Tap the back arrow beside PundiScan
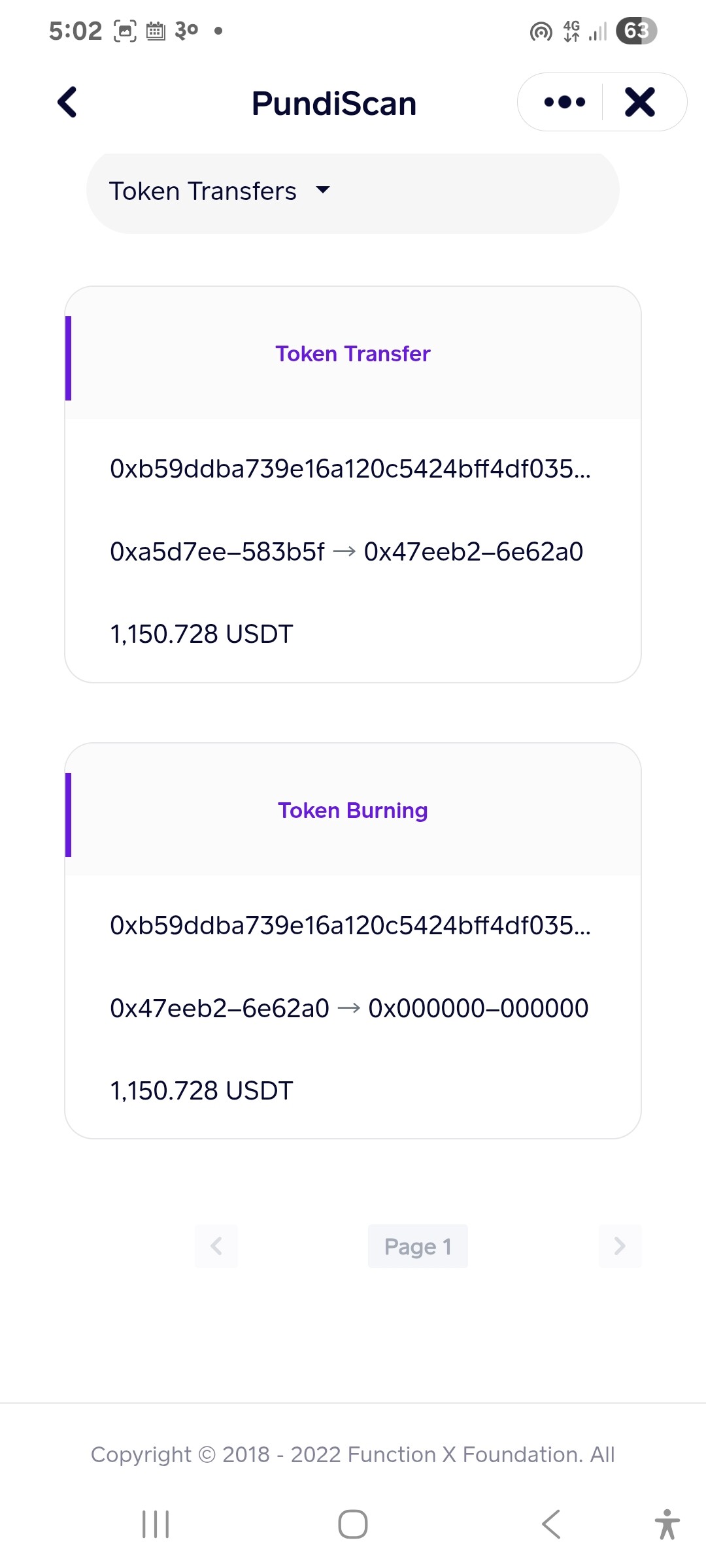706x1568 pixels. pyautogui.click(x=67, y=102)
